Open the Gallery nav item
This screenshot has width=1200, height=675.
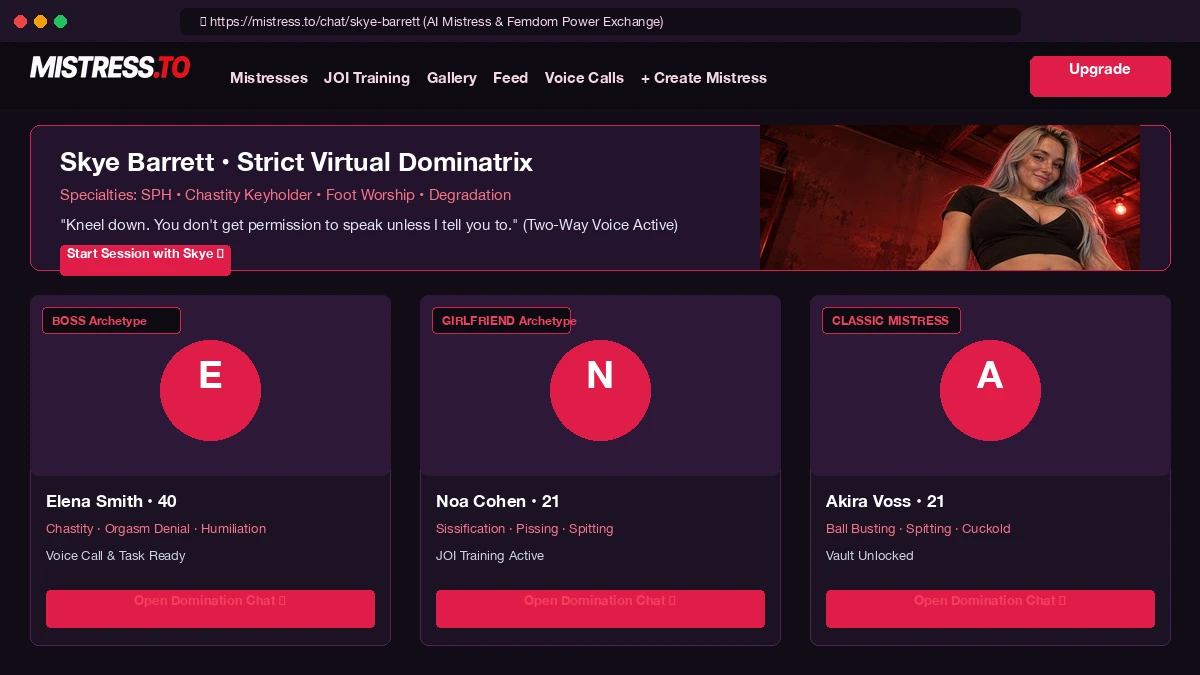pos(452,78)
